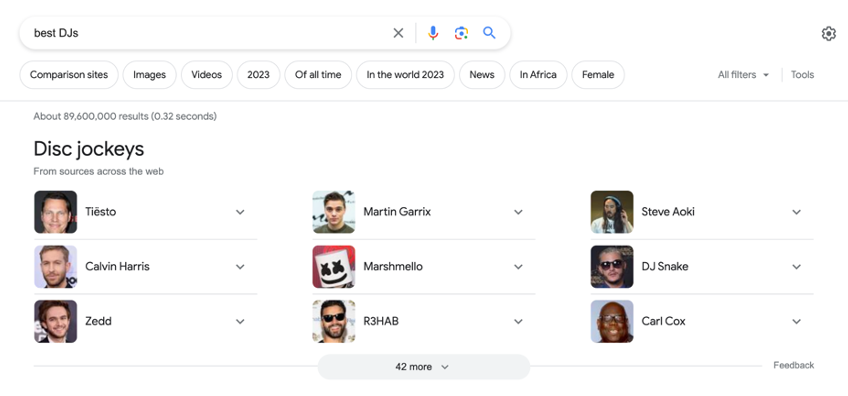Select the Comparison sites filter chip
The height and width of the screenshot is (396, 848).
point(69,75)
